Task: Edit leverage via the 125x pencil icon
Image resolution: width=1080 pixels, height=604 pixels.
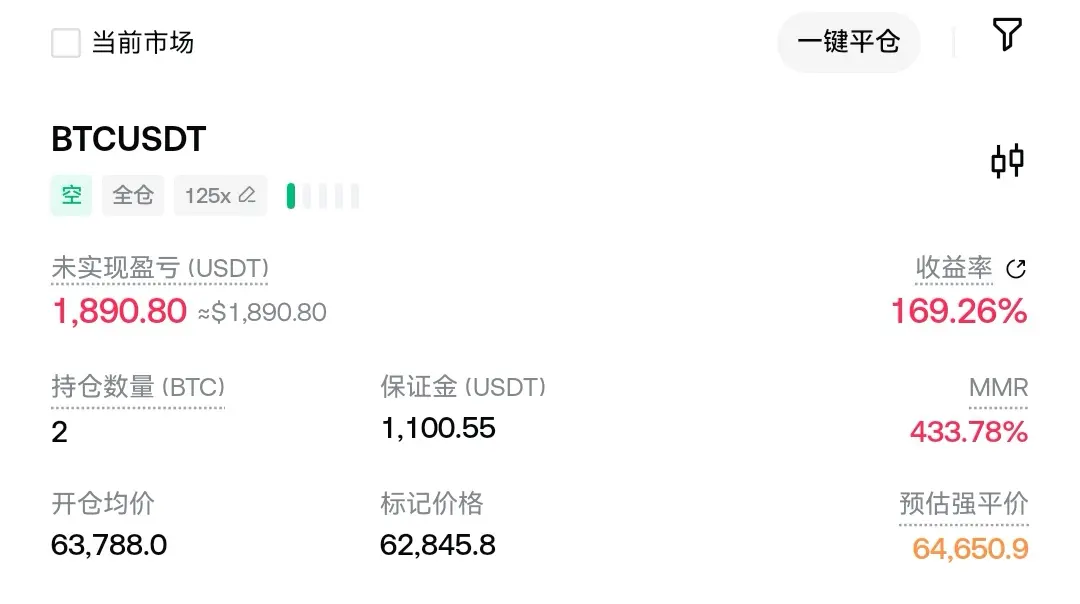Action: (247, 196)
